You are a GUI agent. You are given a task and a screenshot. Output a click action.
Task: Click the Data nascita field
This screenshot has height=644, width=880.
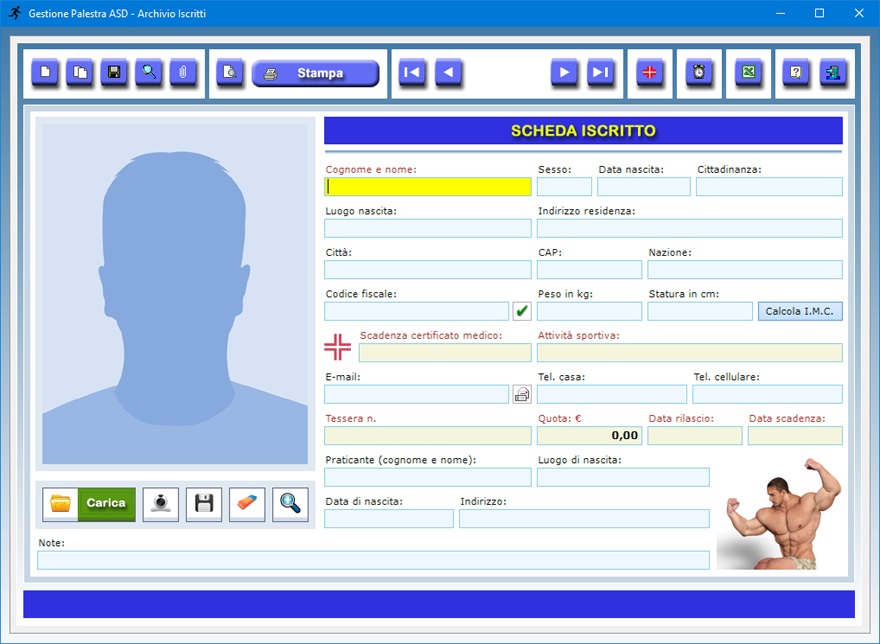tap(644, 186)
